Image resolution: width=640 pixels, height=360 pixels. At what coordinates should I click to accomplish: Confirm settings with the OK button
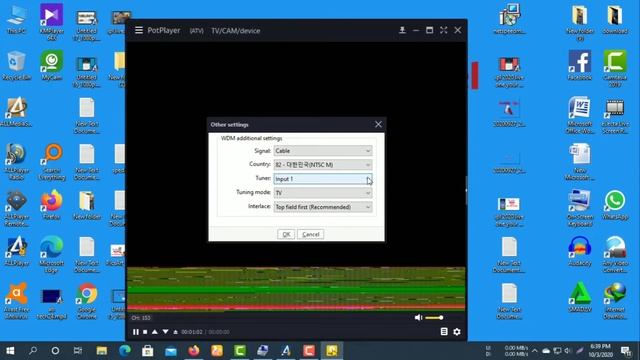(x=286, y=234)
